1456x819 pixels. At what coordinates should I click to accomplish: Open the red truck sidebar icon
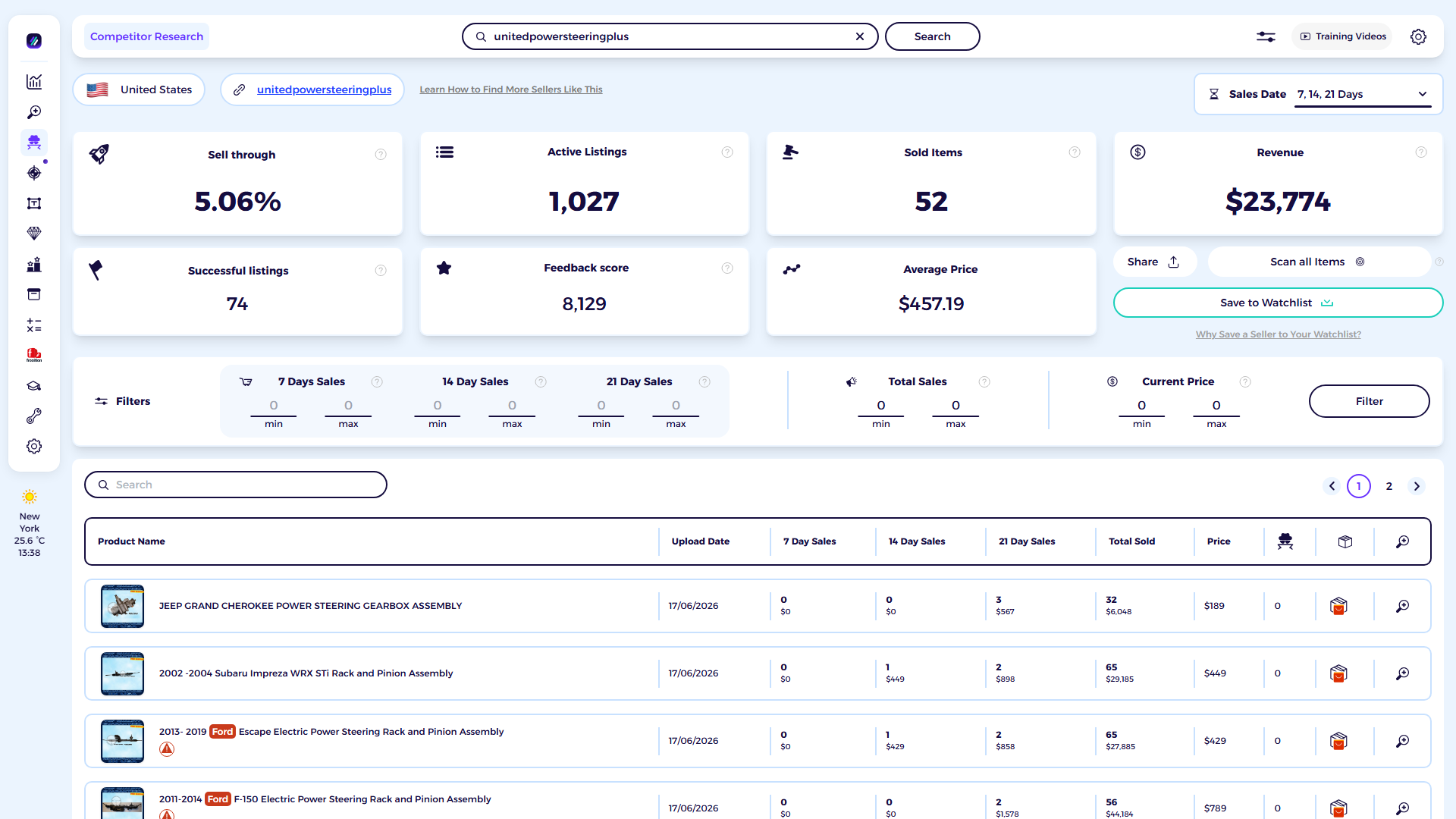(x=34, y=355)
